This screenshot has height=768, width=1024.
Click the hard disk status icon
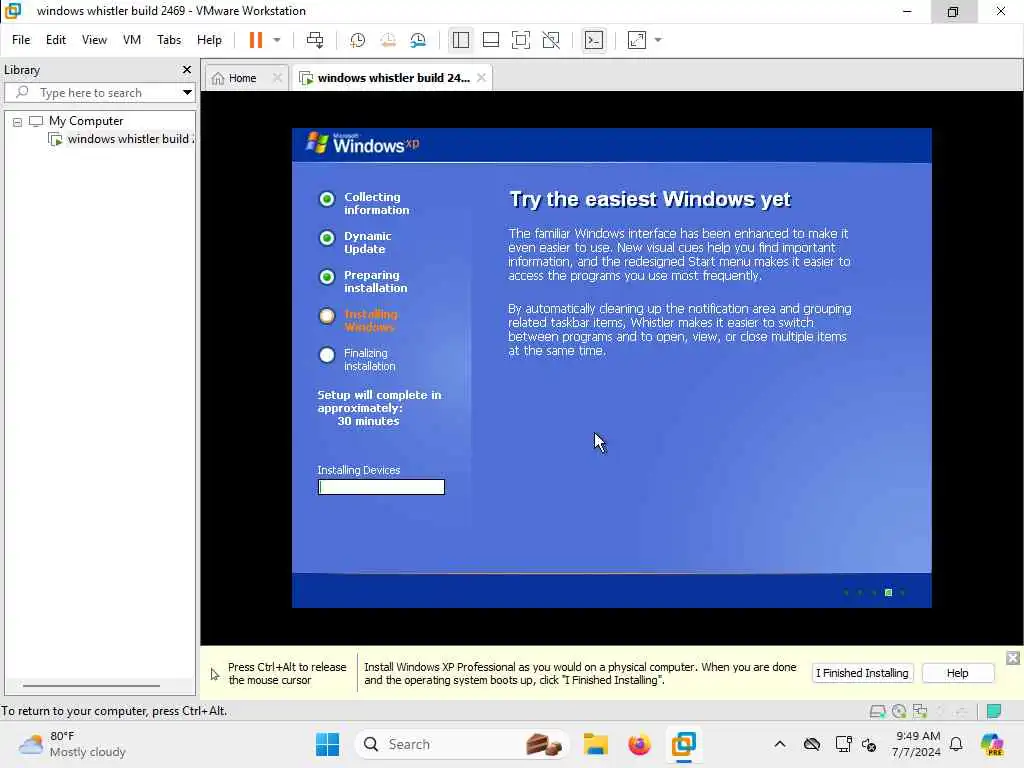click(x=877, y=711)
